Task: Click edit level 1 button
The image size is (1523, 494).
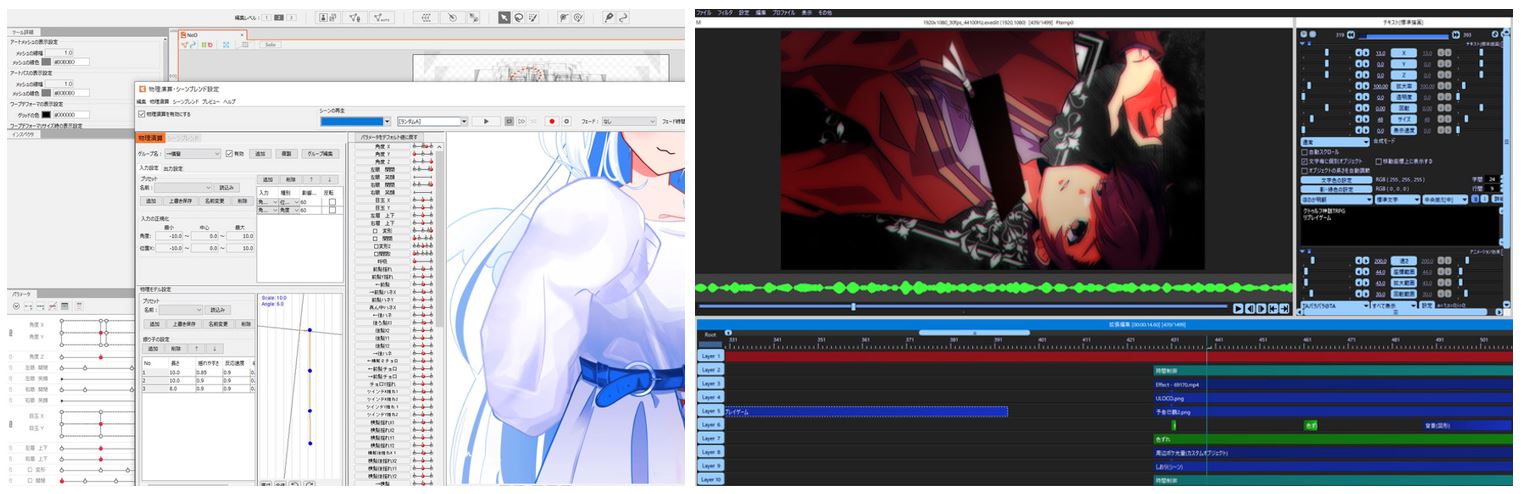Action: tap(266, 18)
